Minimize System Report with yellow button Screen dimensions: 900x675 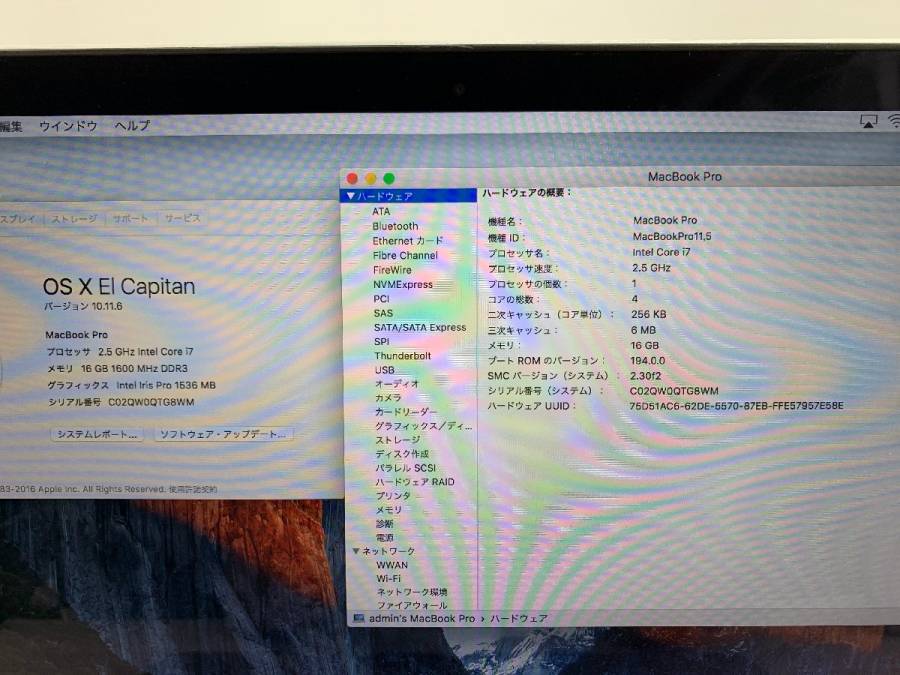pyautogui.click(x=371, y=179)
